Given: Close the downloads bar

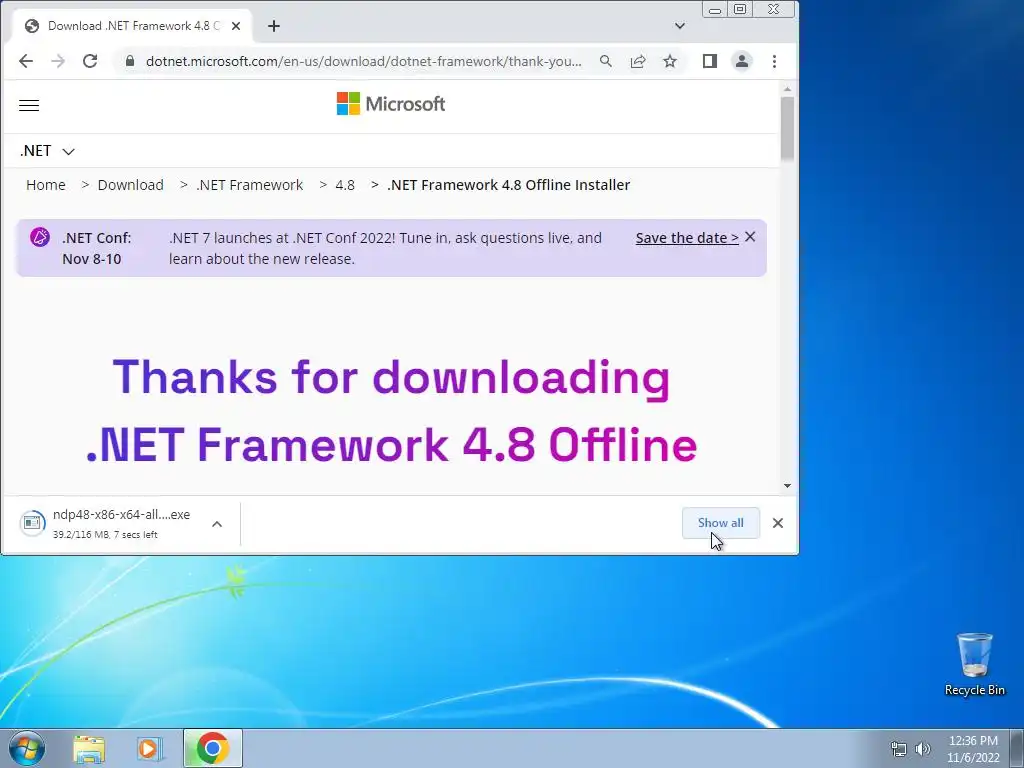Looking at the screenshot, I should point(778,523).
